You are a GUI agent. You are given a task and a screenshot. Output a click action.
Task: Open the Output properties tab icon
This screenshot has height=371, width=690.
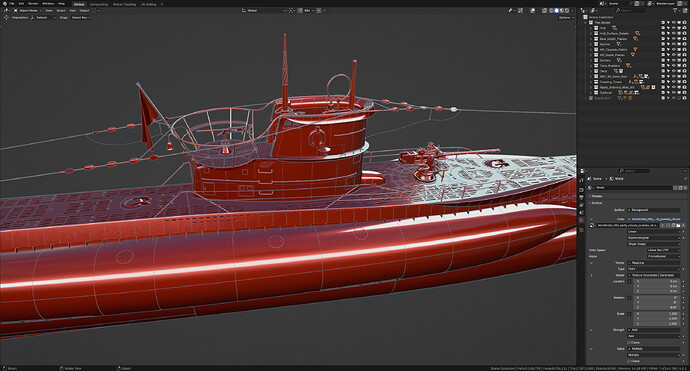pos(581,197)
